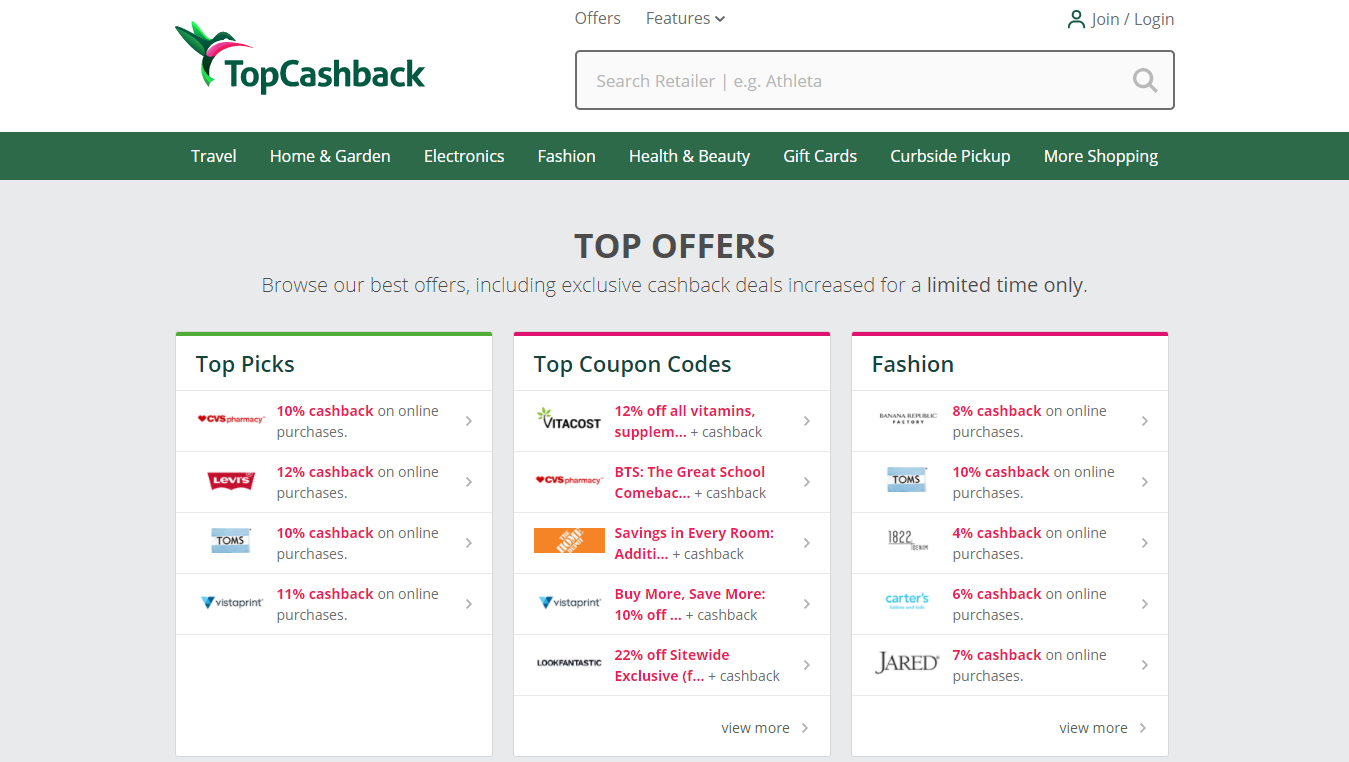Click the Carter's logo in Fashion offers
Viewport: 1349px width, 762px height.
[906, 603]
